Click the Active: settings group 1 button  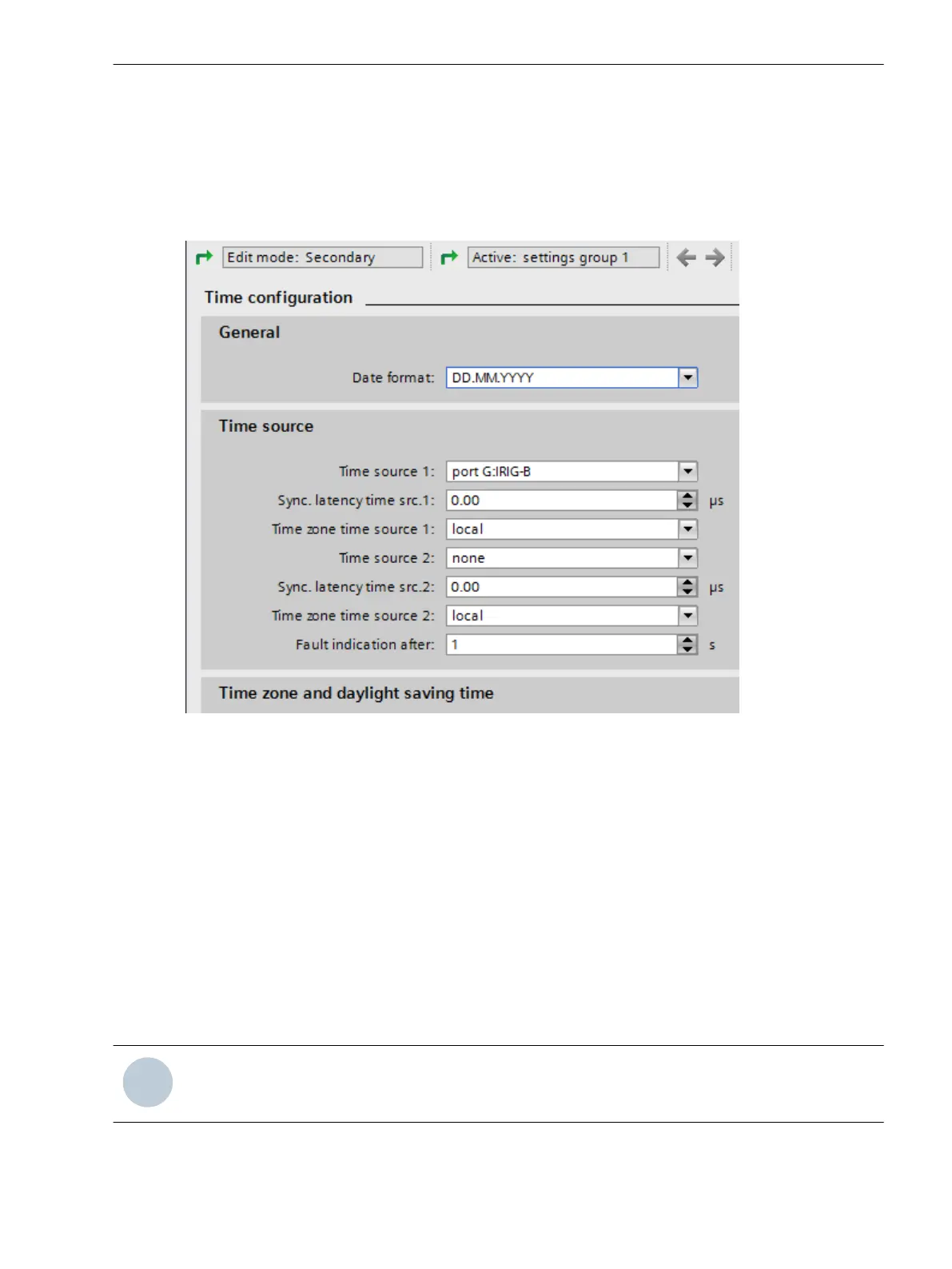564,257
